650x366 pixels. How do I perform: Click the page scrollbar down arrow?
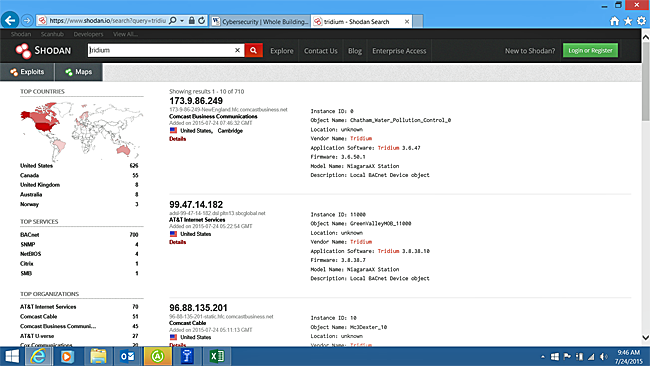click(x=645, y=337)
